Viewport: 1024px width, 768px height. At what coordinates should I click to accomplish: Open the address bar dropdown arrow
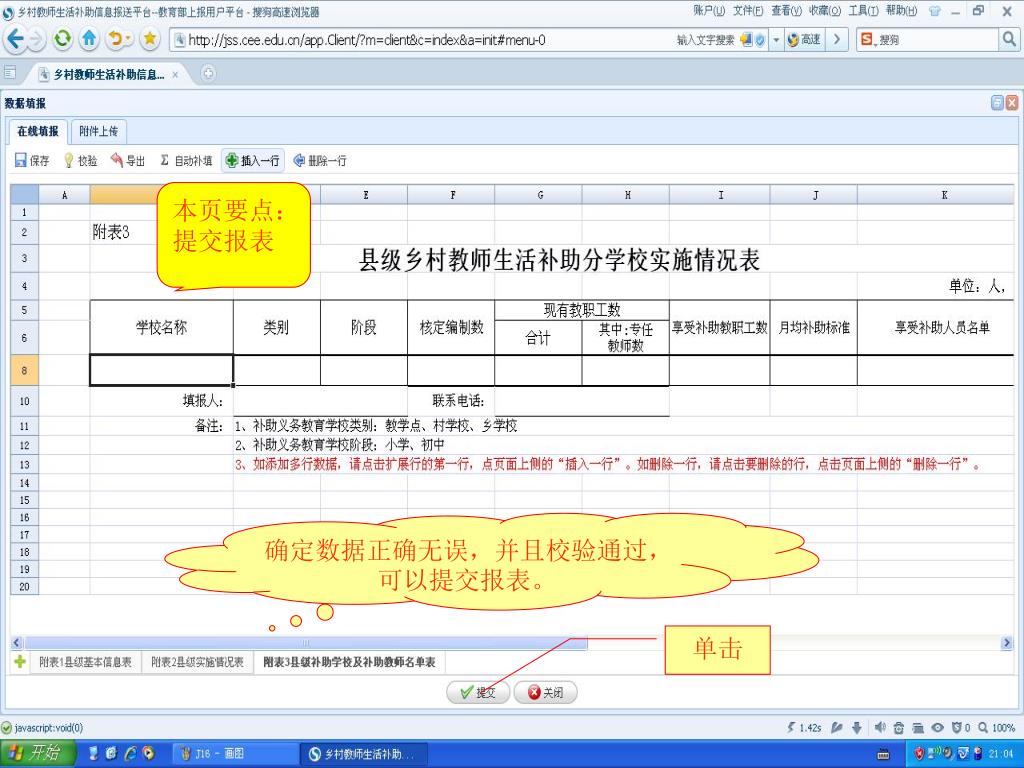pyautogui.click(x=776, y=40)
